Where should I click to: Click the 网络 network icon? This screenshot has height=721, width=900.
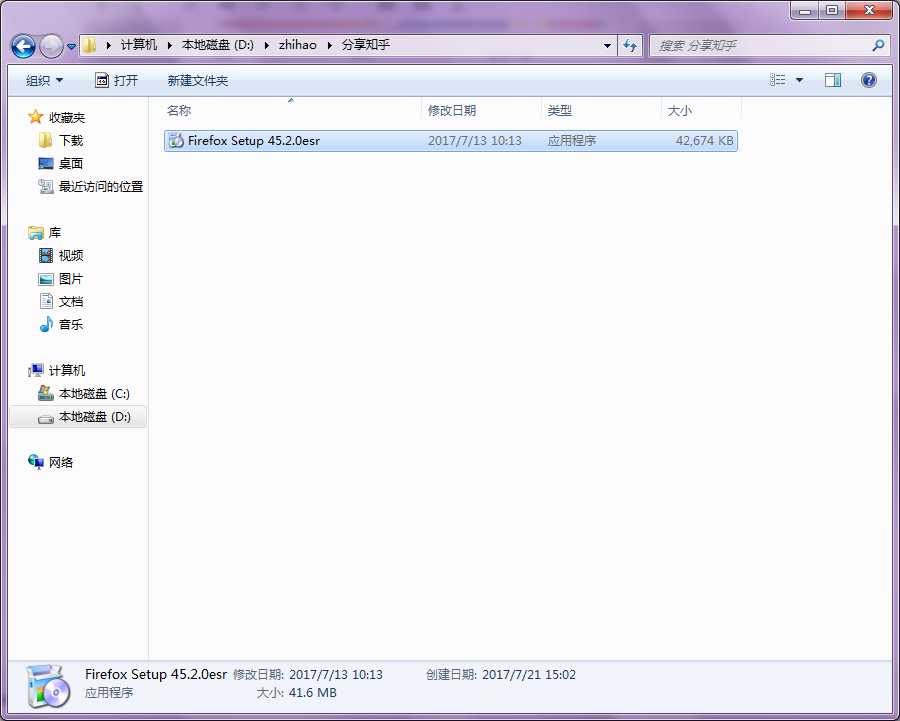[x=36, y=462]
